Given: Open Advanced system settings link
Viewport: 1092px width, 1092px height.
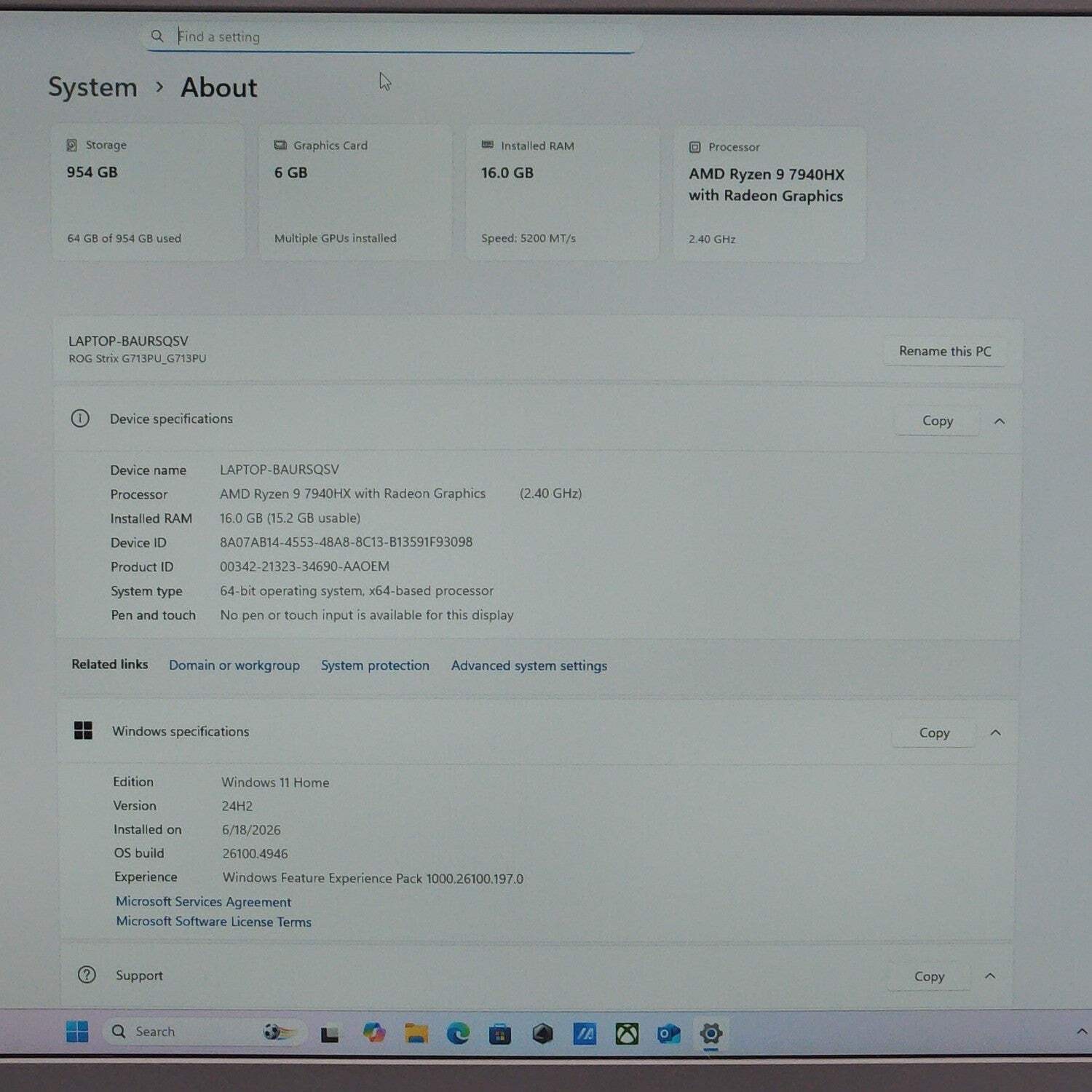Looking at the screenshot, I should tap(529, 665).
